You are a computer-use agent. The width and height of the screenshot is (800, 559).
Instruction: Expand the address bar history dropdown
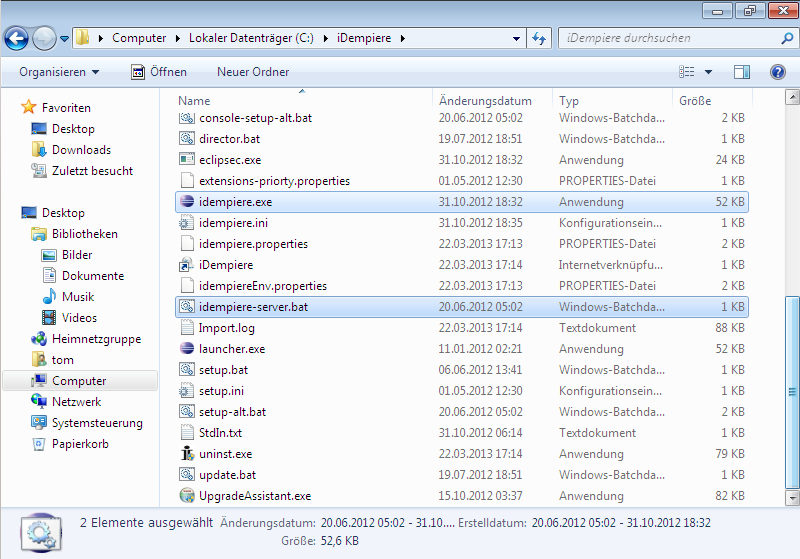tap(518, 38)
